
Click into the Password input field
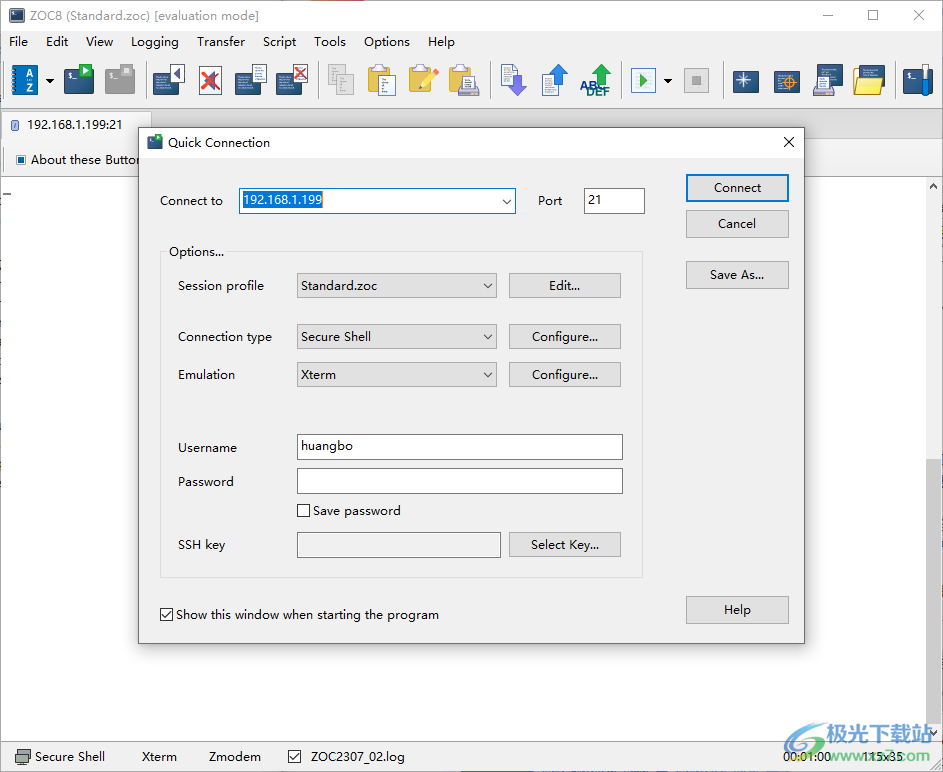(459, 482)
